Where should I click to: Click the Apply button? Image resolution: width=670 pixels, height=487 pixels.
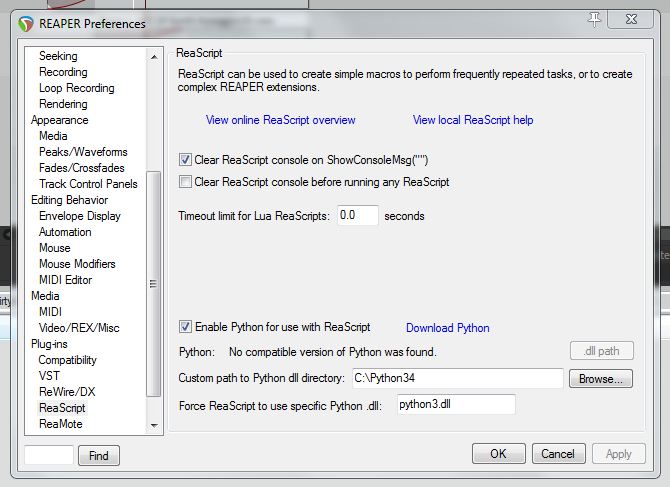tap(618, 454)
